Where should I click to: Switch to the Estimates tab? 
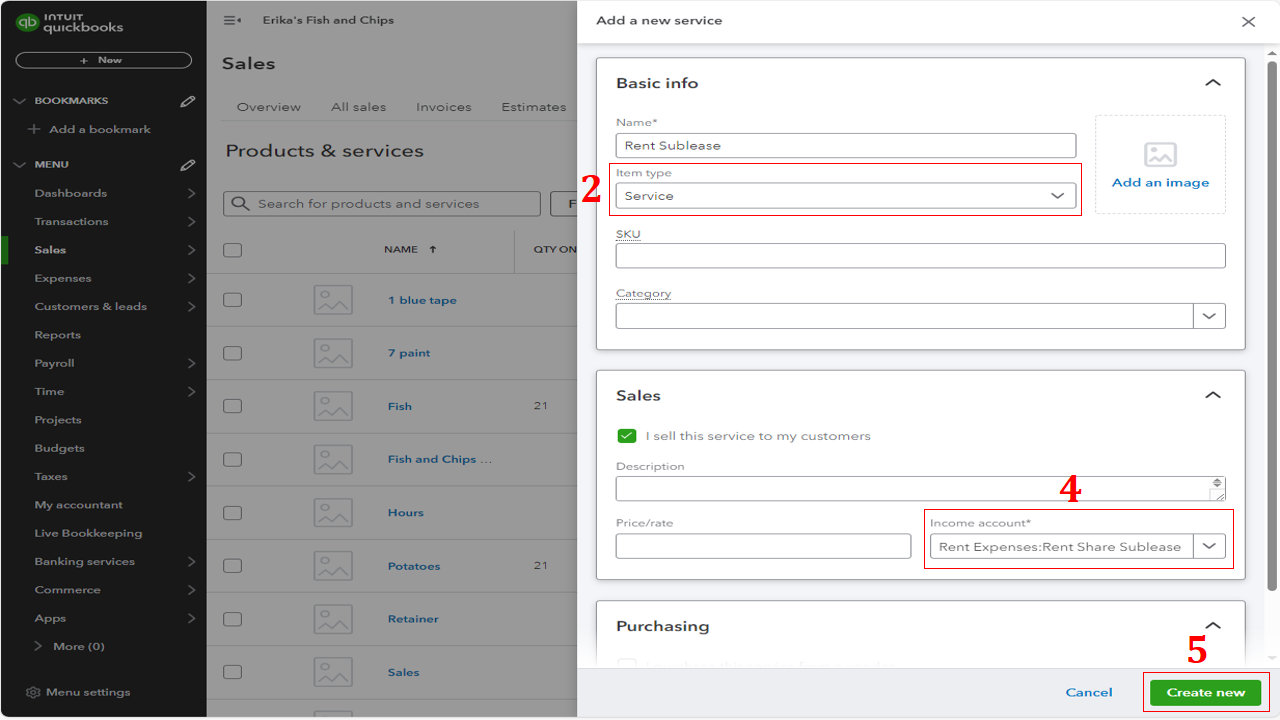pyautogui.click(x=533, y=107)
